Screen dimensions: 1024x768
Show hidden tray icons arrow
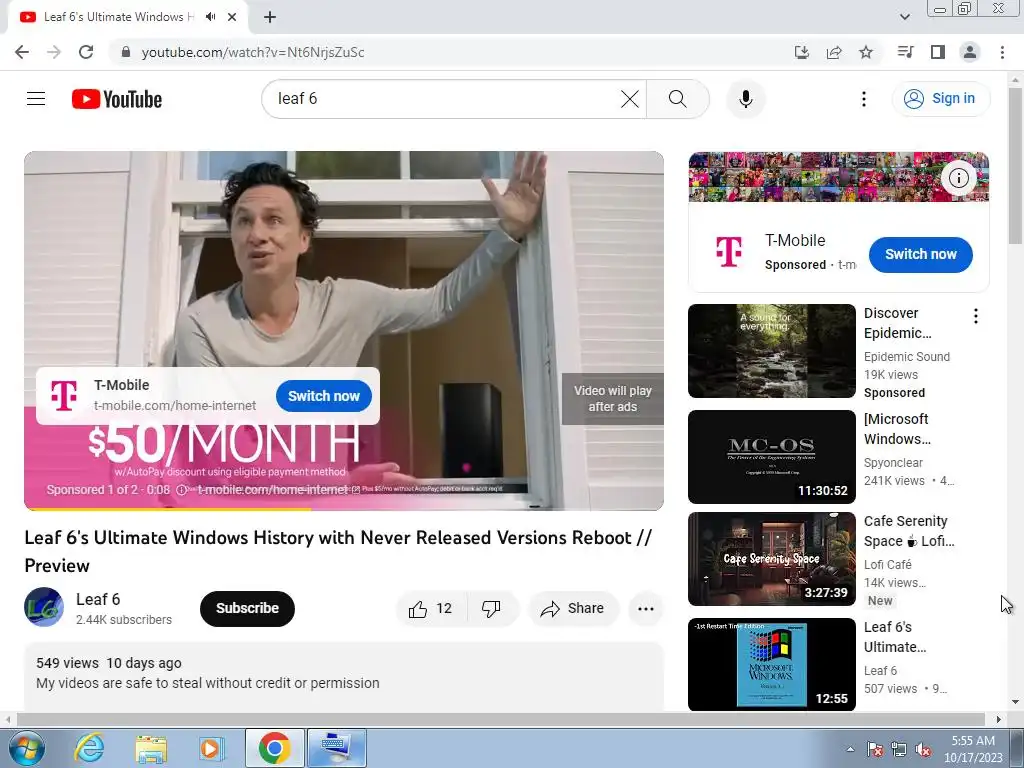850,749
